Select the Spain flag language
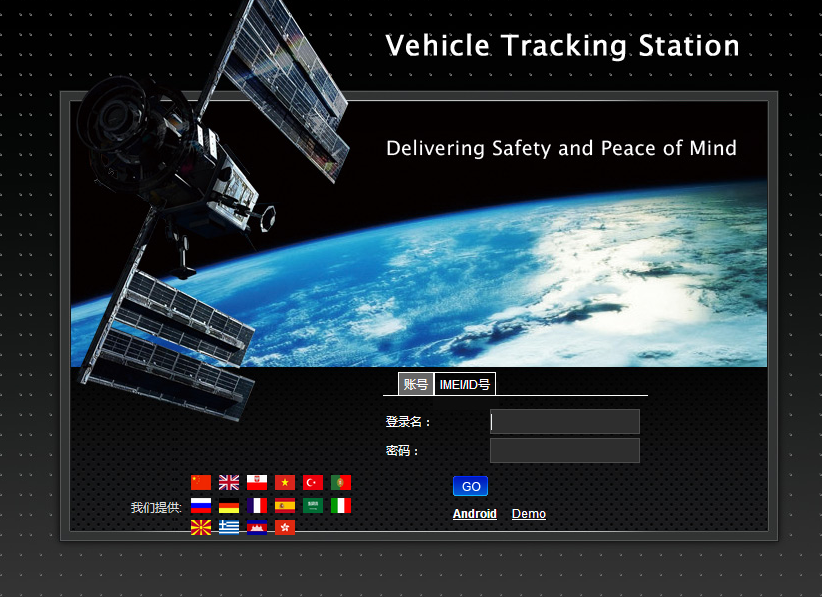This screenshot has width=822, height=597. pos(285,505)
